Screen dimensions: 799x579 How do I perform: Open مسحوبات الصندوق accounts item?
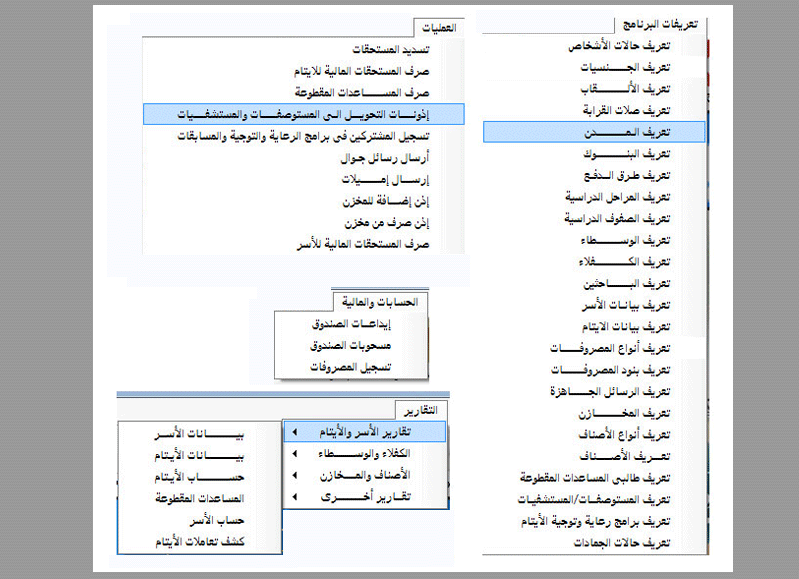point(351,346)
